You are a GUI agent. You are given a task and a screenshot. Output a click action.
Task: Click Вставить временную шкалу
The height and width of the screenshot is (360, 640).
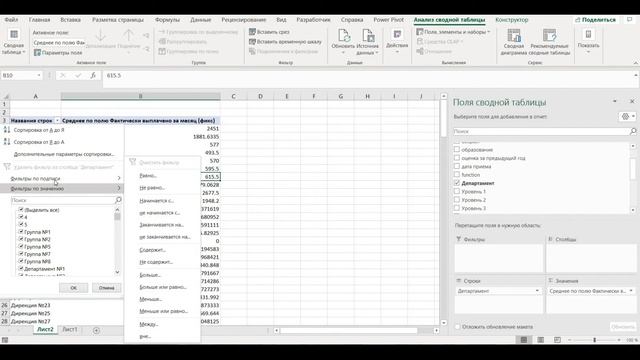tap(285, 42)
